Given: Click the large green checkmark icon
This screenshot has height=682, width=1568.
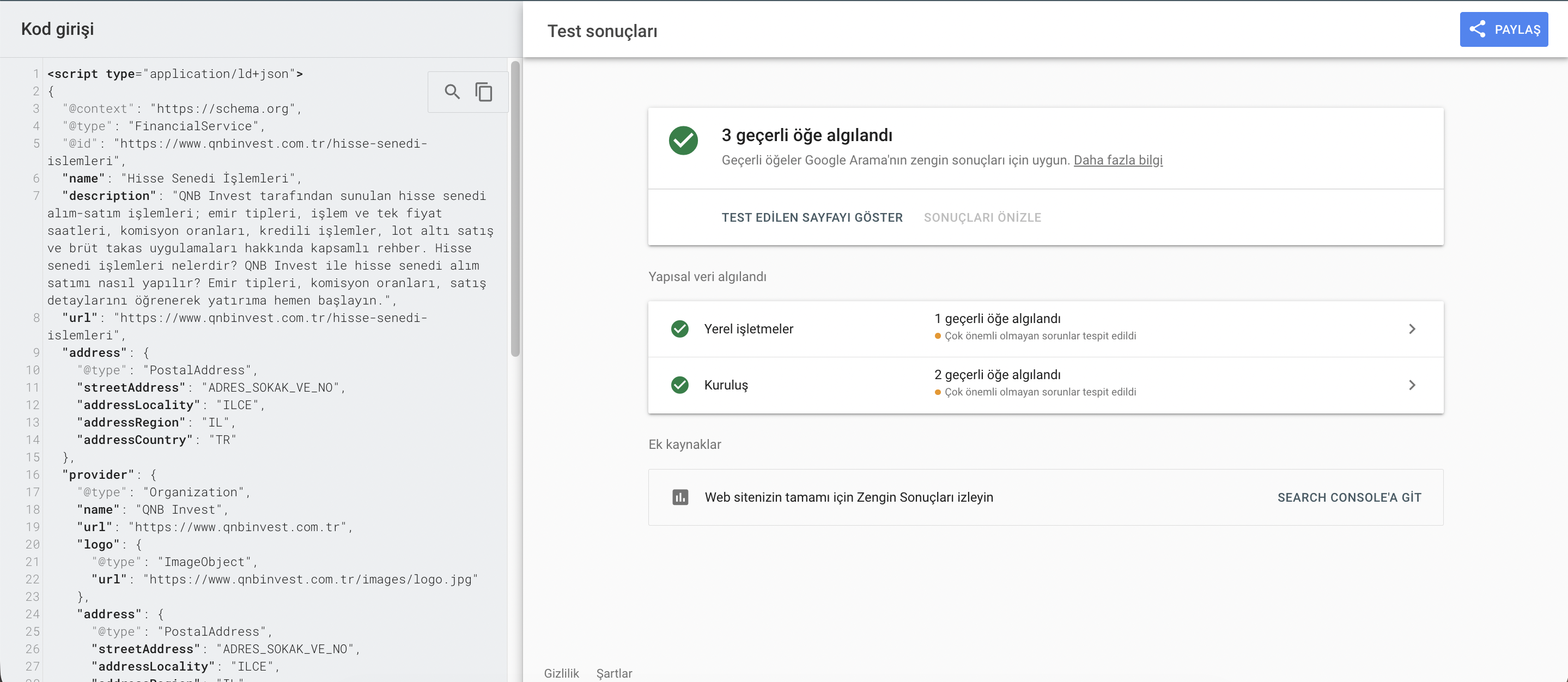Looking at the screenshot, I should (683, 141).
